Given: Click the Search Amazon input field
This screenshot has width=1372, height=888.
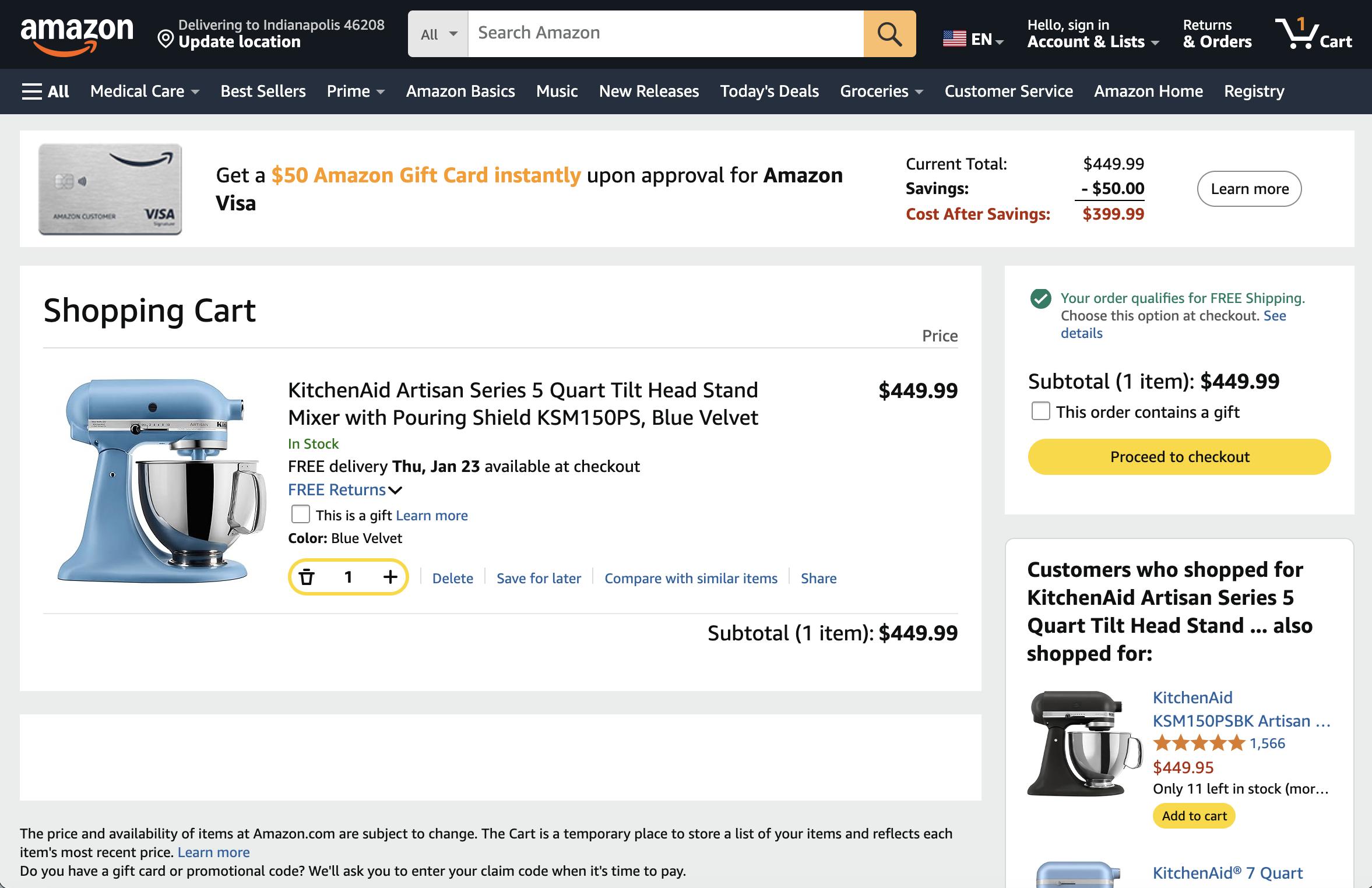Looking at the screenshot, I should coord(665,34).
